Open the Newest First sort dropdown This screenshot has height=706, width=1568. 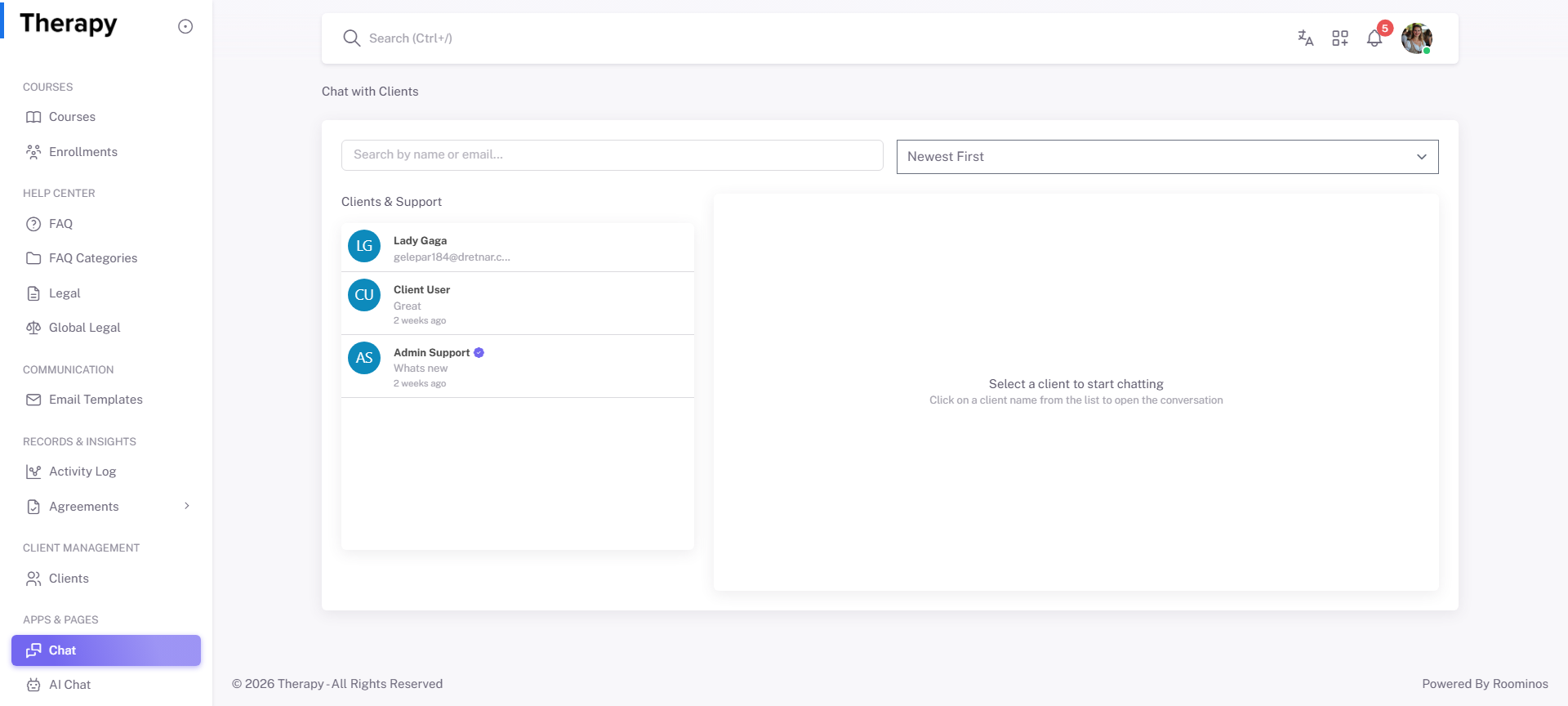pos(1168,157)
